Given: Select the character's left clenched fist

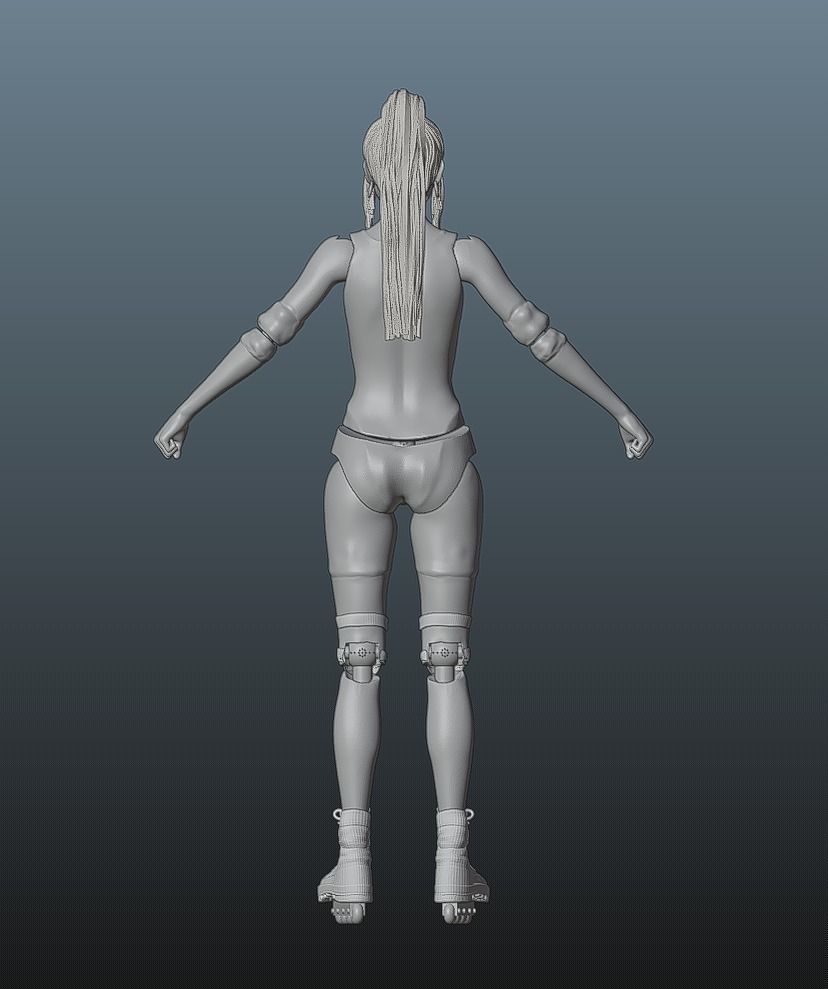Looking at the screenshot, I should pyautogui.click(x=172, y=435).
